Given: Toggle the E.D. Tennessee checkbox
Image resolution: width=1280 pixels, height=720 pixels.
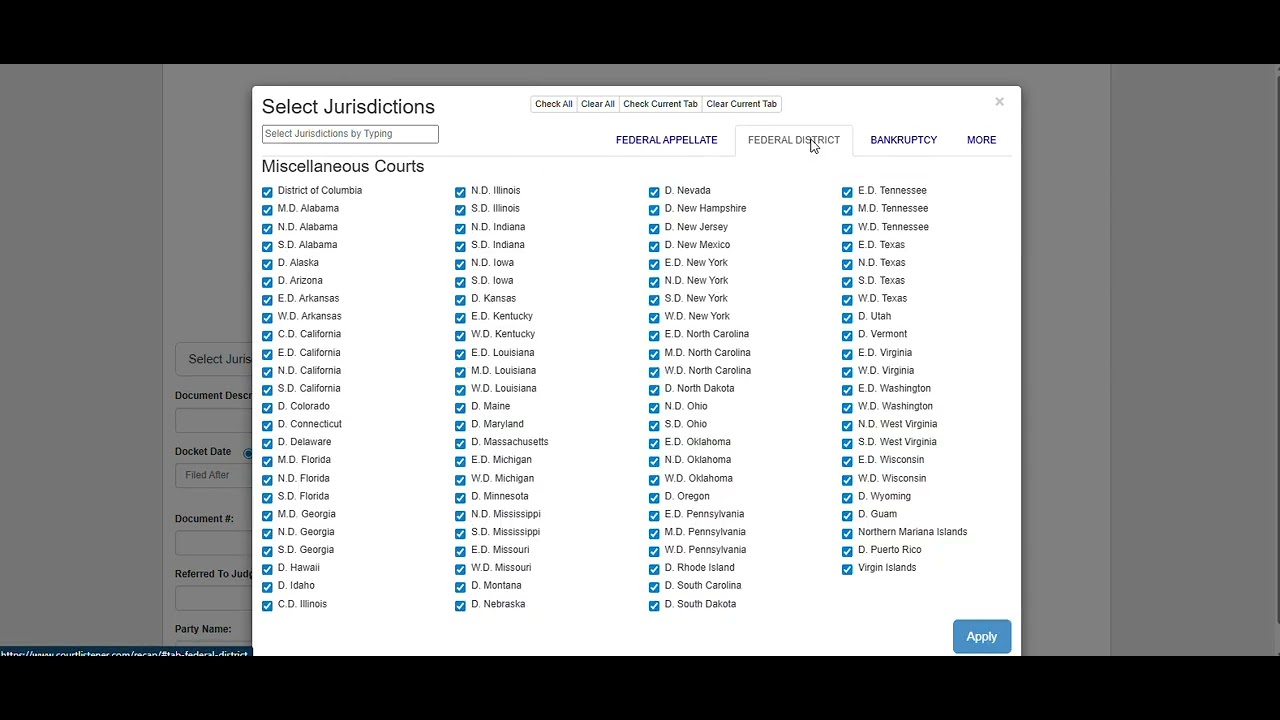Looking at the screenshot, I should click(847, 192).
